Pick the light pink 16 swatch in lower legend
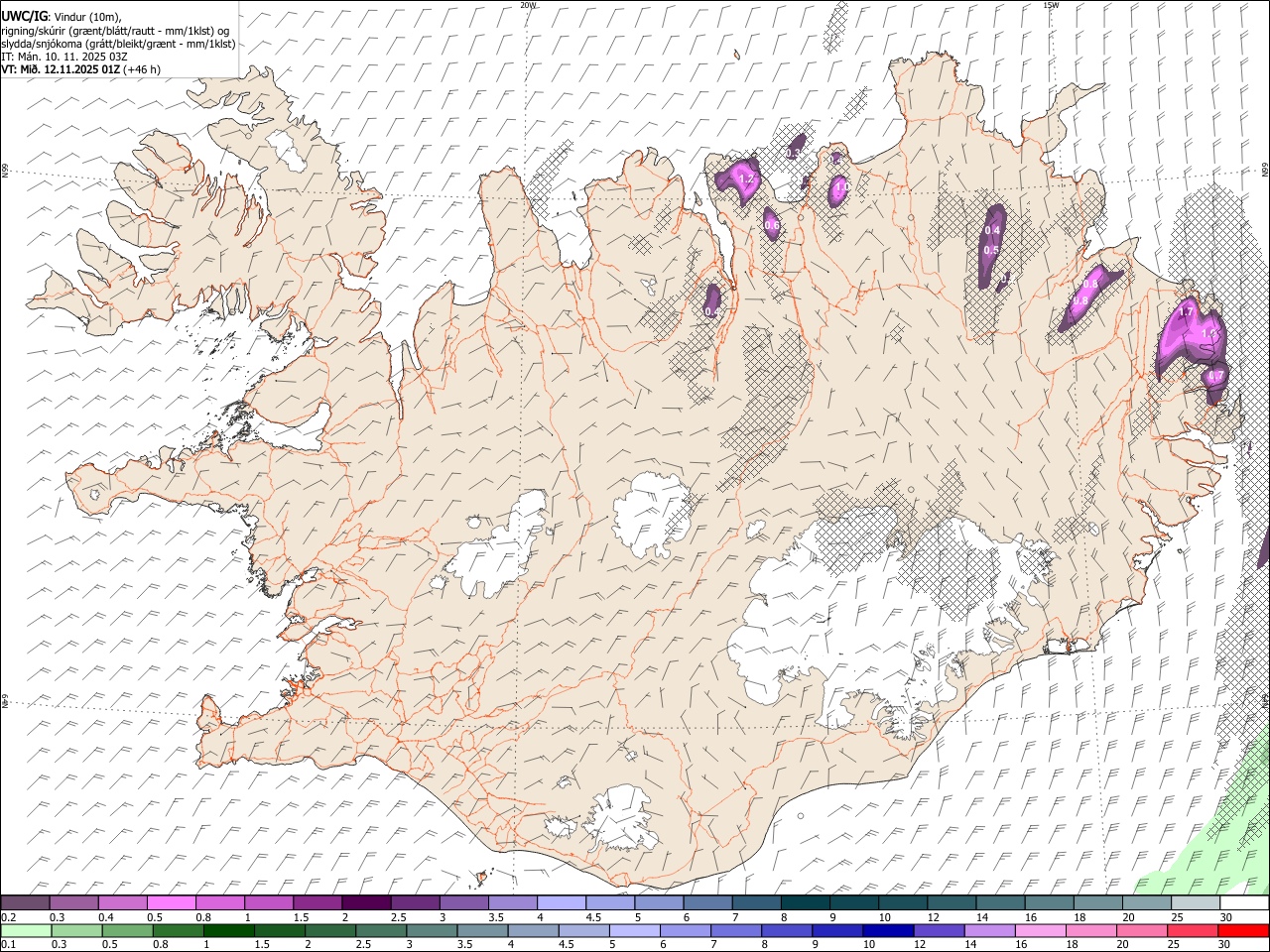The height and width of the screenshot is (952, 1270). pyautogui.click(x=1040, y=930)
